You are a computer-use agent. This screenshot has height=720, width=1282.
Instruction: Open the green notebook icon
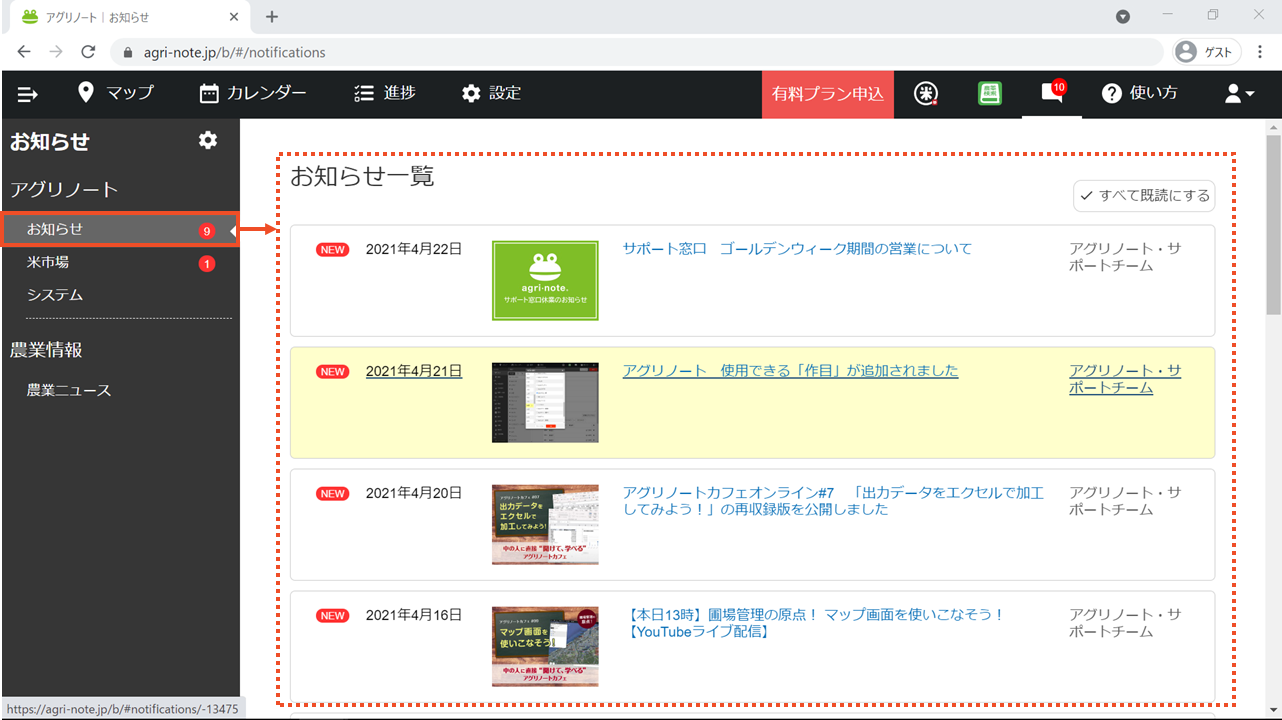(990, 94)
